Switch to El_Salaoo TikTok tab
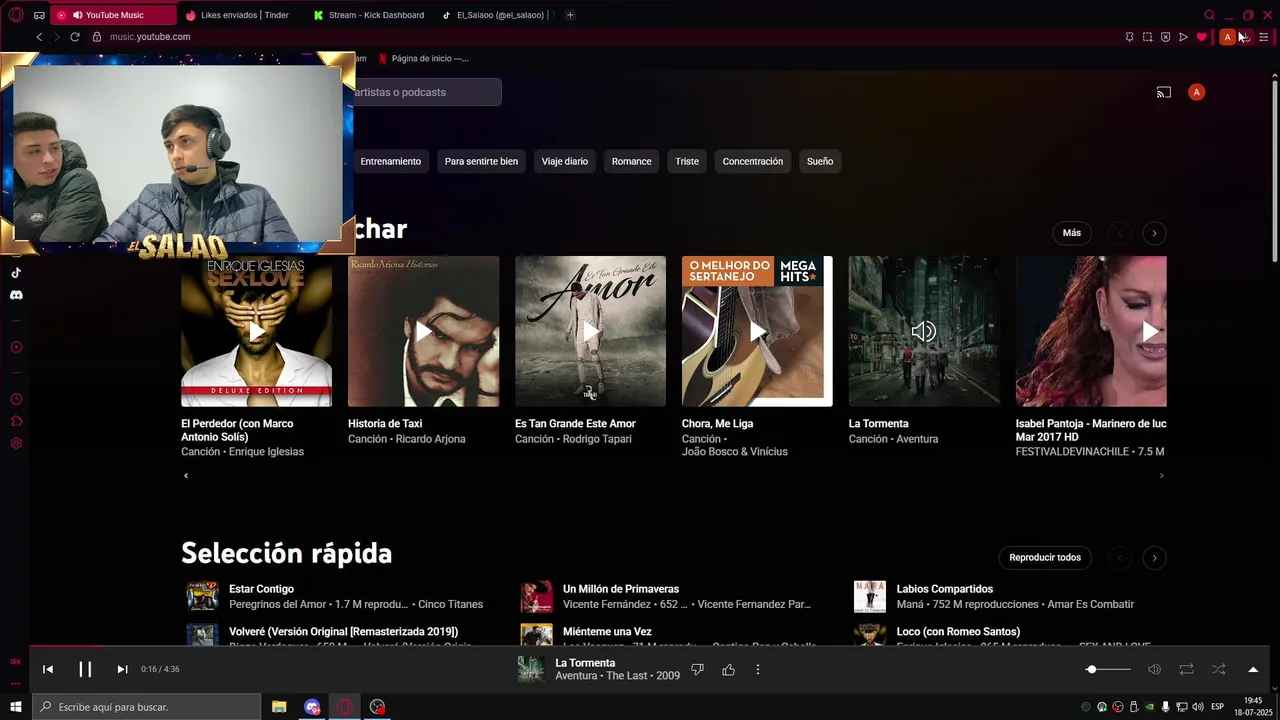Viewport: 1280px width, 720px height. pos(497,15)
